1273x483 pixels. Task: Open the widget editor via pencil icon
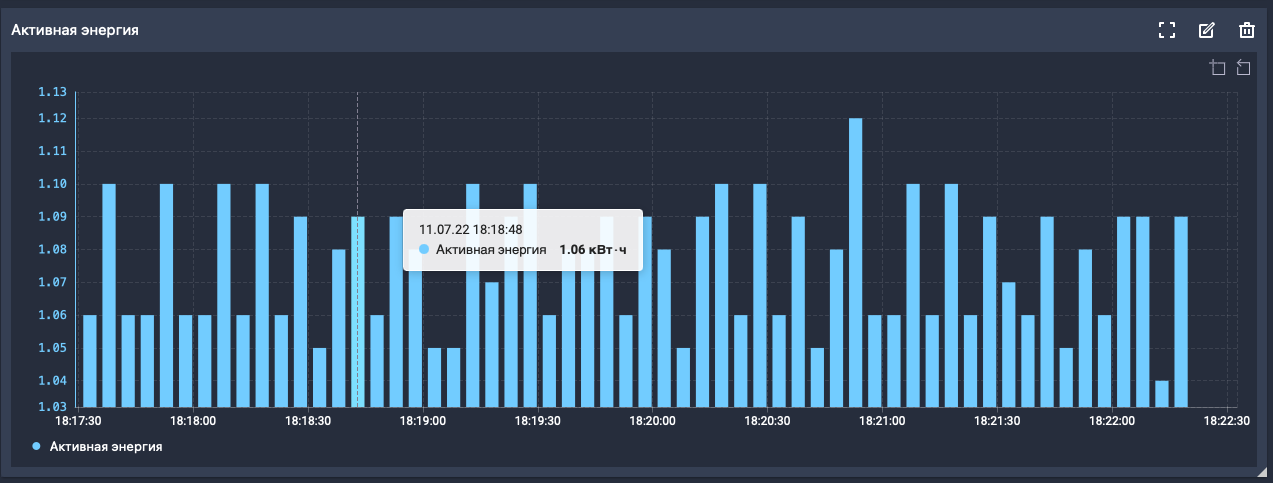tap(1206, 30)
